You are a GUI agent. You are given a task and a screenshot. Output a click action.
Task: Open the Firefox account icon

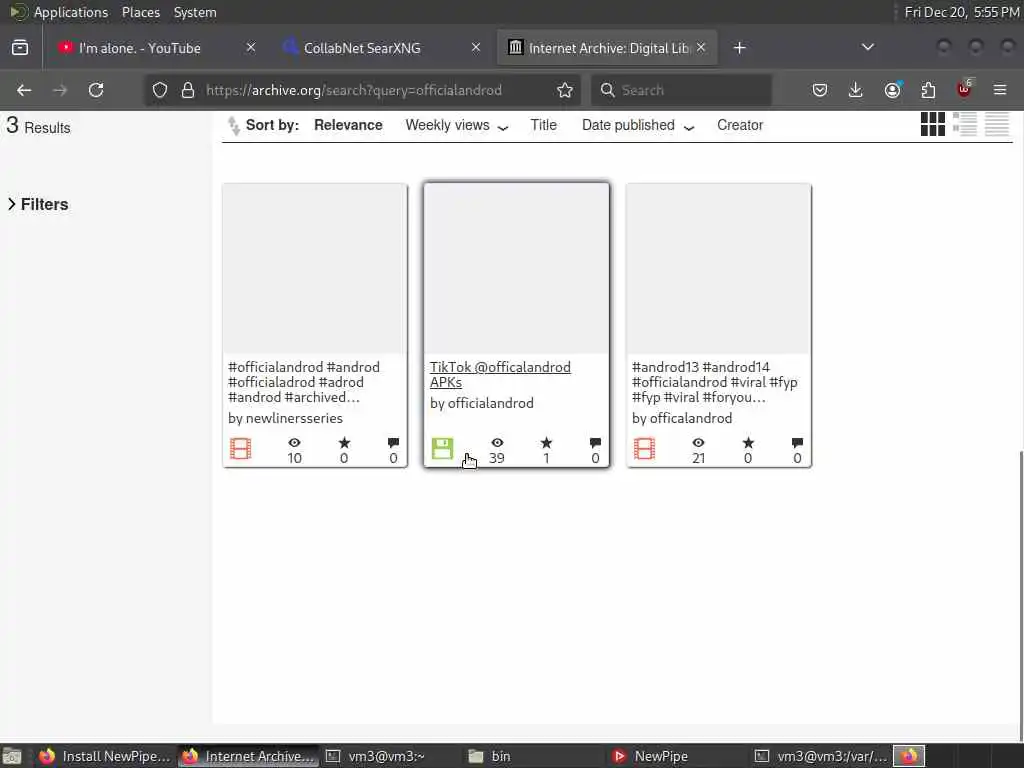click(x=892, y=90)
